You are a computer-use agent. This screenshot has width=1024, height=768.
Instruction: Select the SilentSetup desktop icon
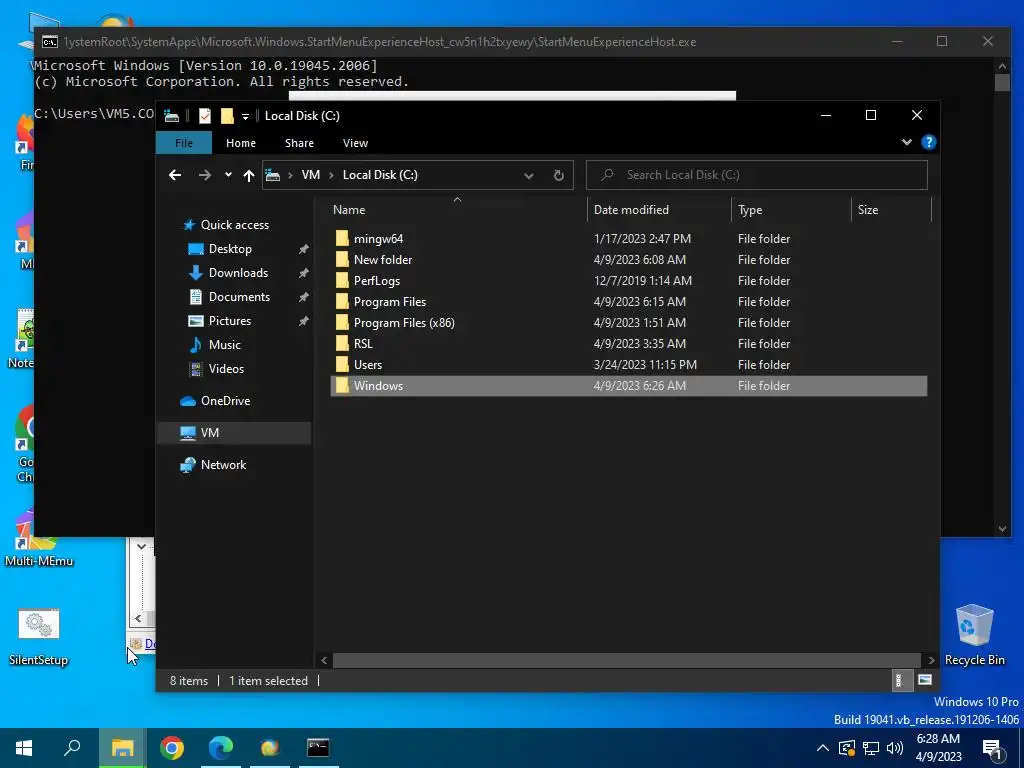(x=39, y=636)
